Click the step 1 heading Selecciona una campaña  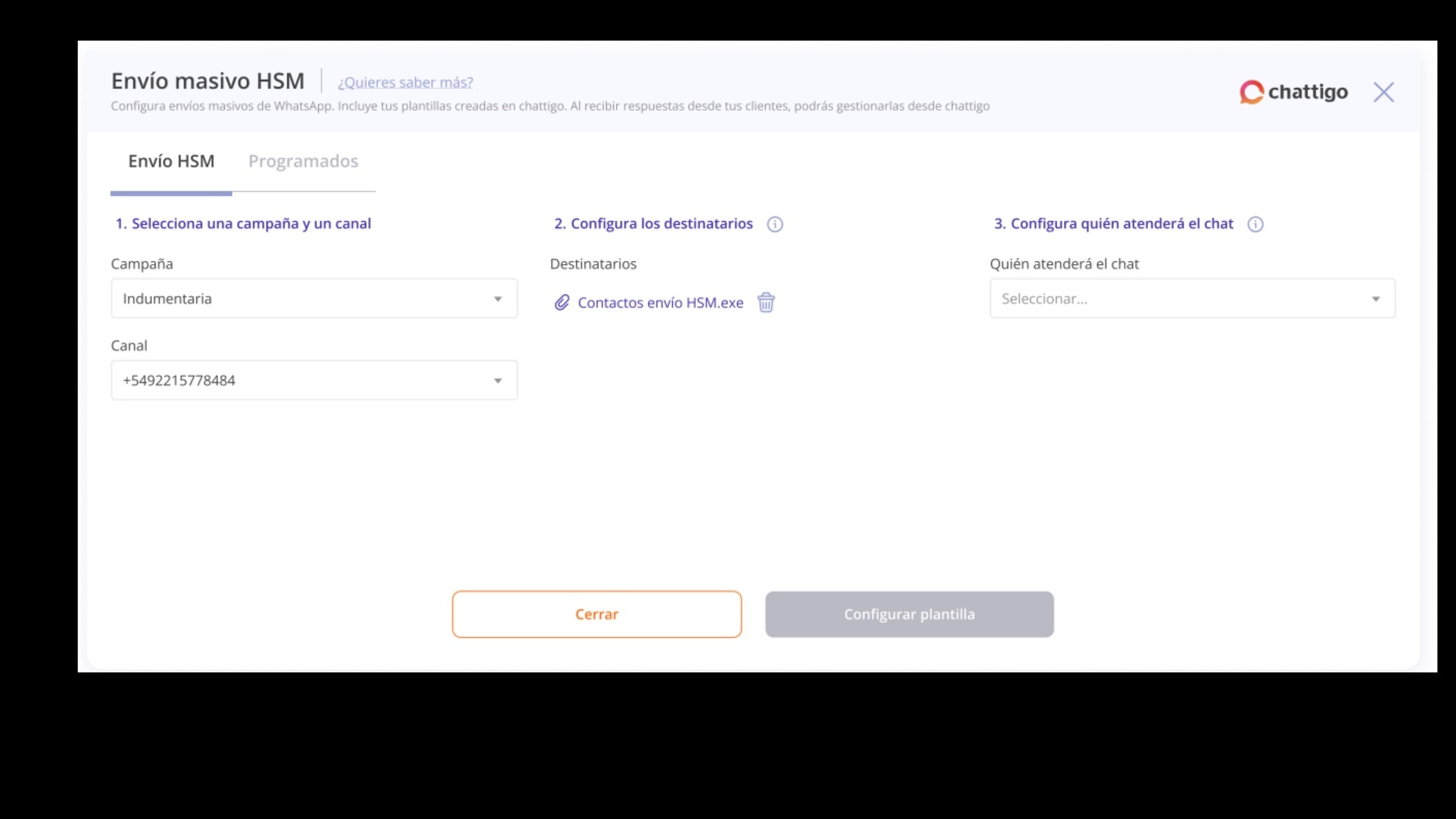click(243, 224)
